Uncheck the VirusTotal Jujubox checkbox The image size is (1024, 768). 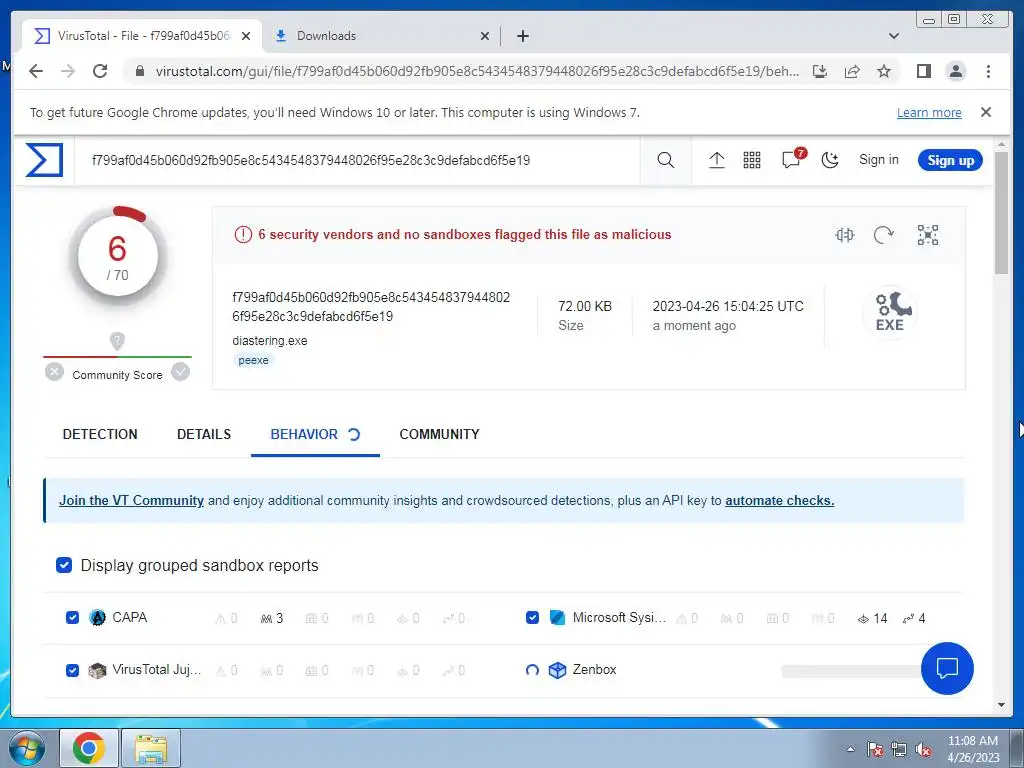[x=72, y=670]
